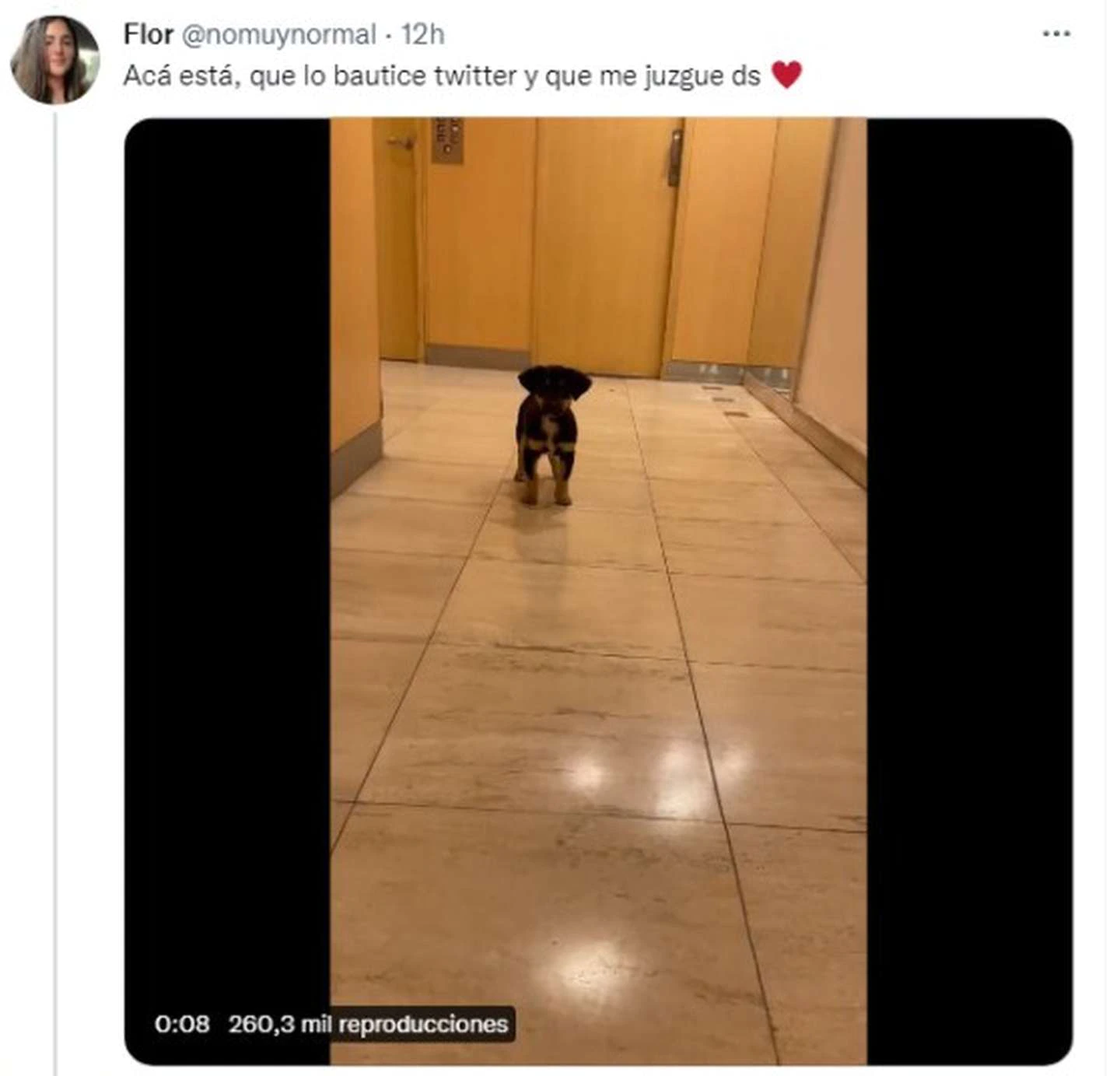Click the left black letterbox of the video
Viewport: 1120px width, 1076px height.
click(x=227, y=591)
